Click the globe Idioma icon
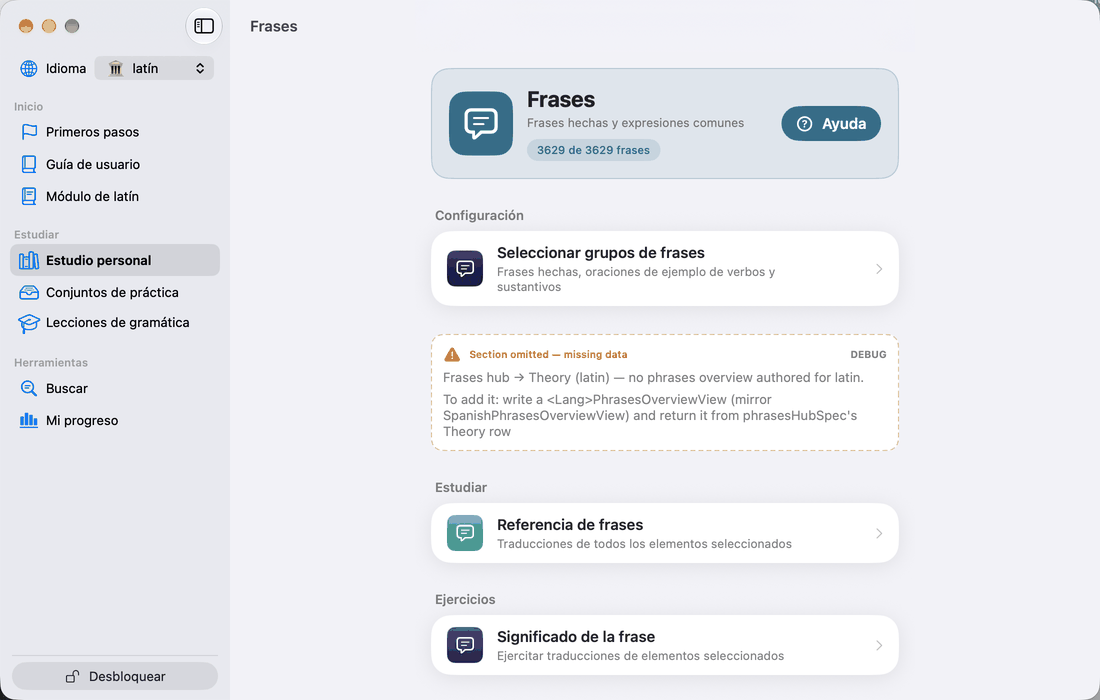Screen dimensions: 1100x700 click(x=29, y=68)
